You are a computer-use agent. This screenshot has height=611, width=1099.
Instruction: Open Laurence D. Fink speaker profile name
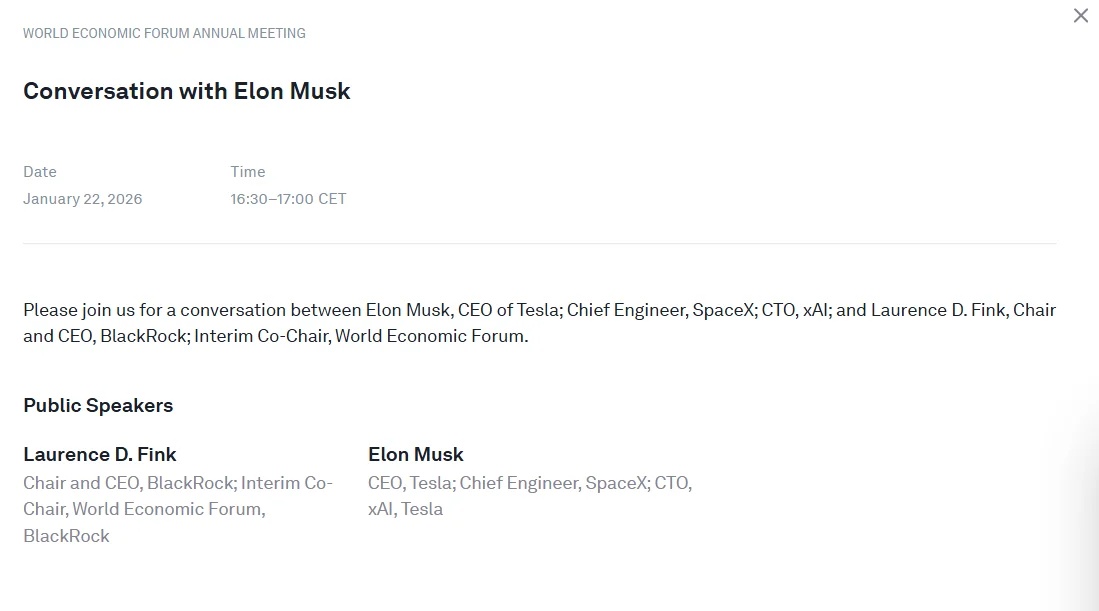point(100,454)
